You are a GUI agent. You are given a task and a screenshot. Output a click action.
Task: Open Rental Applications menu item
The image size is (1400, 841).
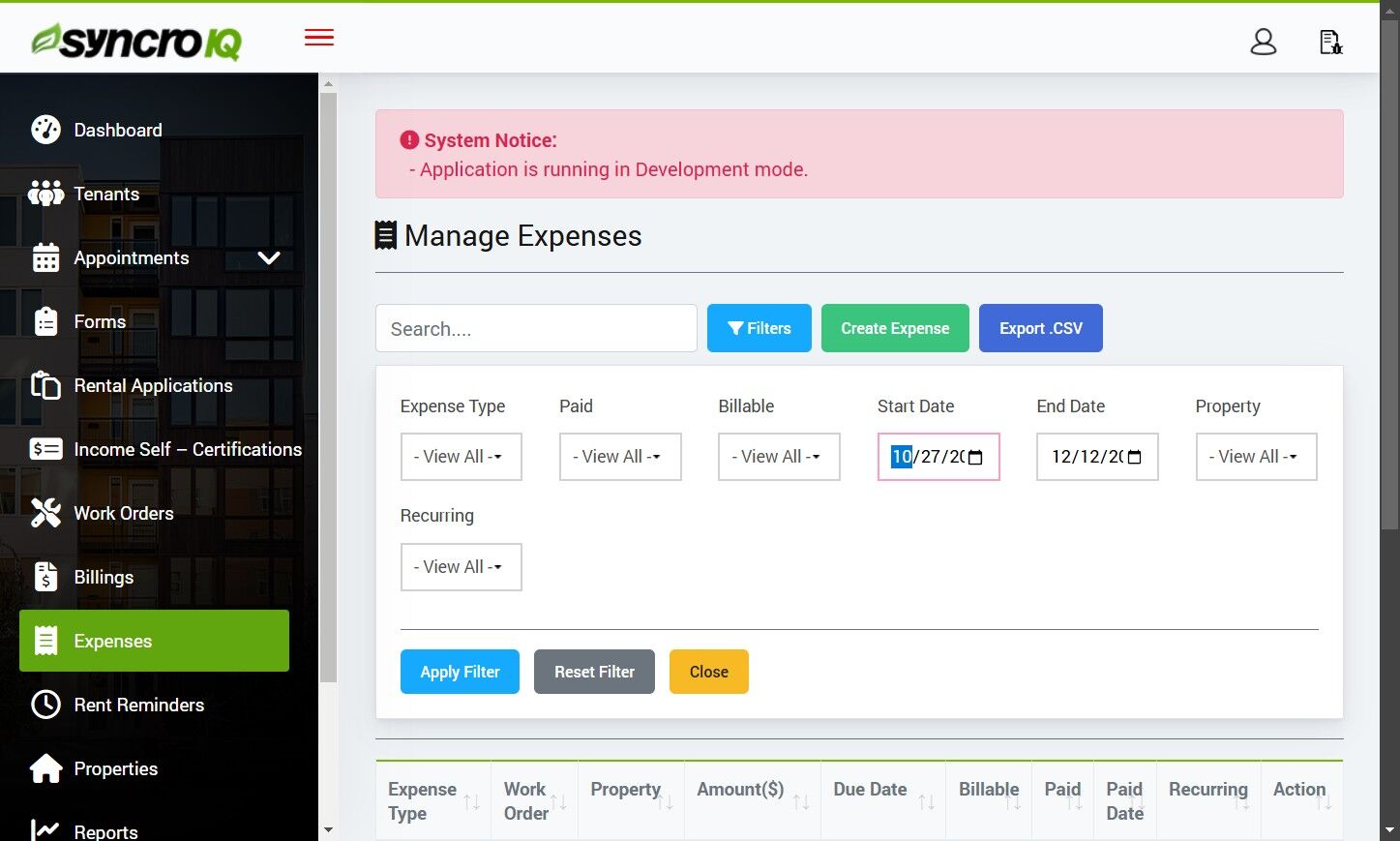155,385
